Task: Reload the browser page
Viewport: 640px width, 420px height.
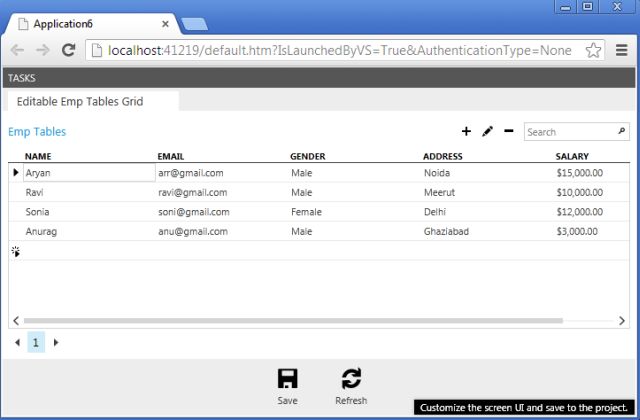Action: tap(68, 50)
